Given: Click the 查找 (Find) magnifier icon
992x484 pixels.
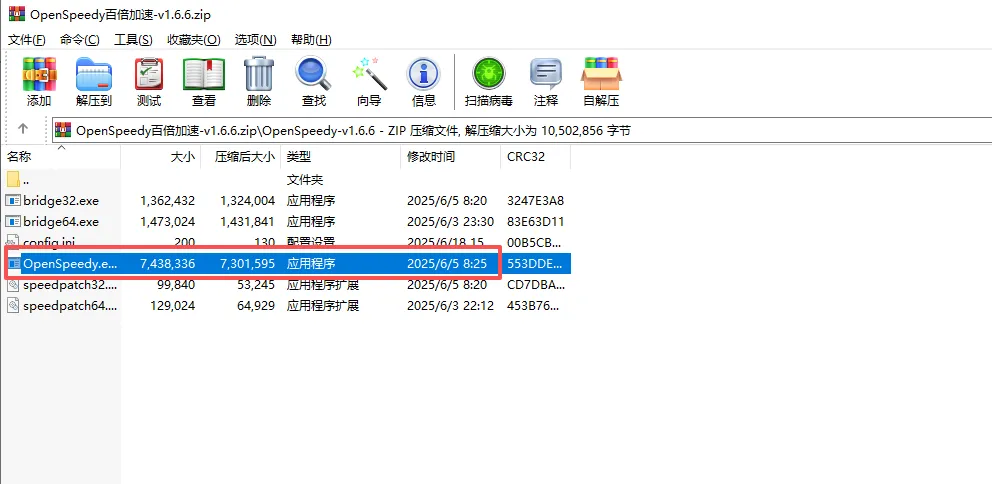Looking at the screenshot, I should (313, 74).
